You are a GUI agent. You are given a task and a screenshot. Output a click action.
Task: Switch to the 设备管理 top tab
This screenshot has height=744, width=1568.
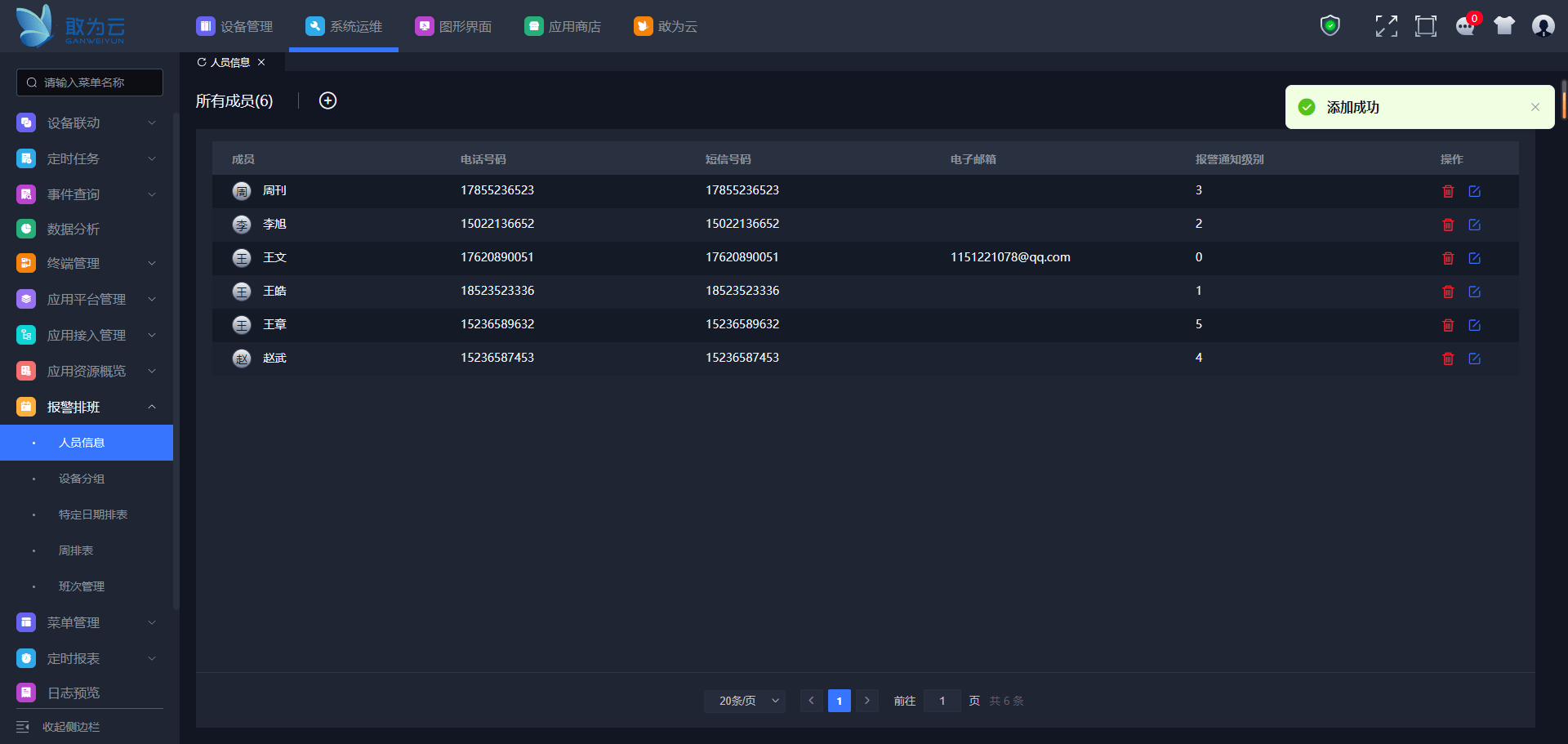[234, 26]
